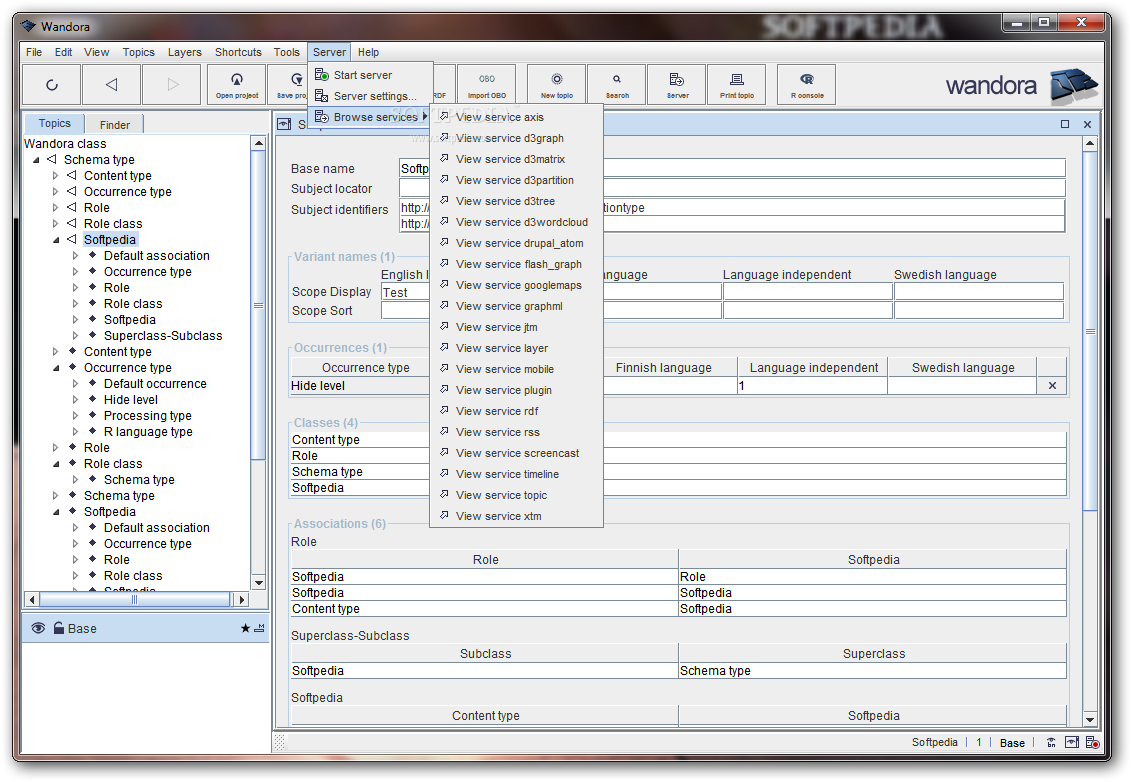
Task: Collapse the Schema type root node
Action: tap(36, 160)
